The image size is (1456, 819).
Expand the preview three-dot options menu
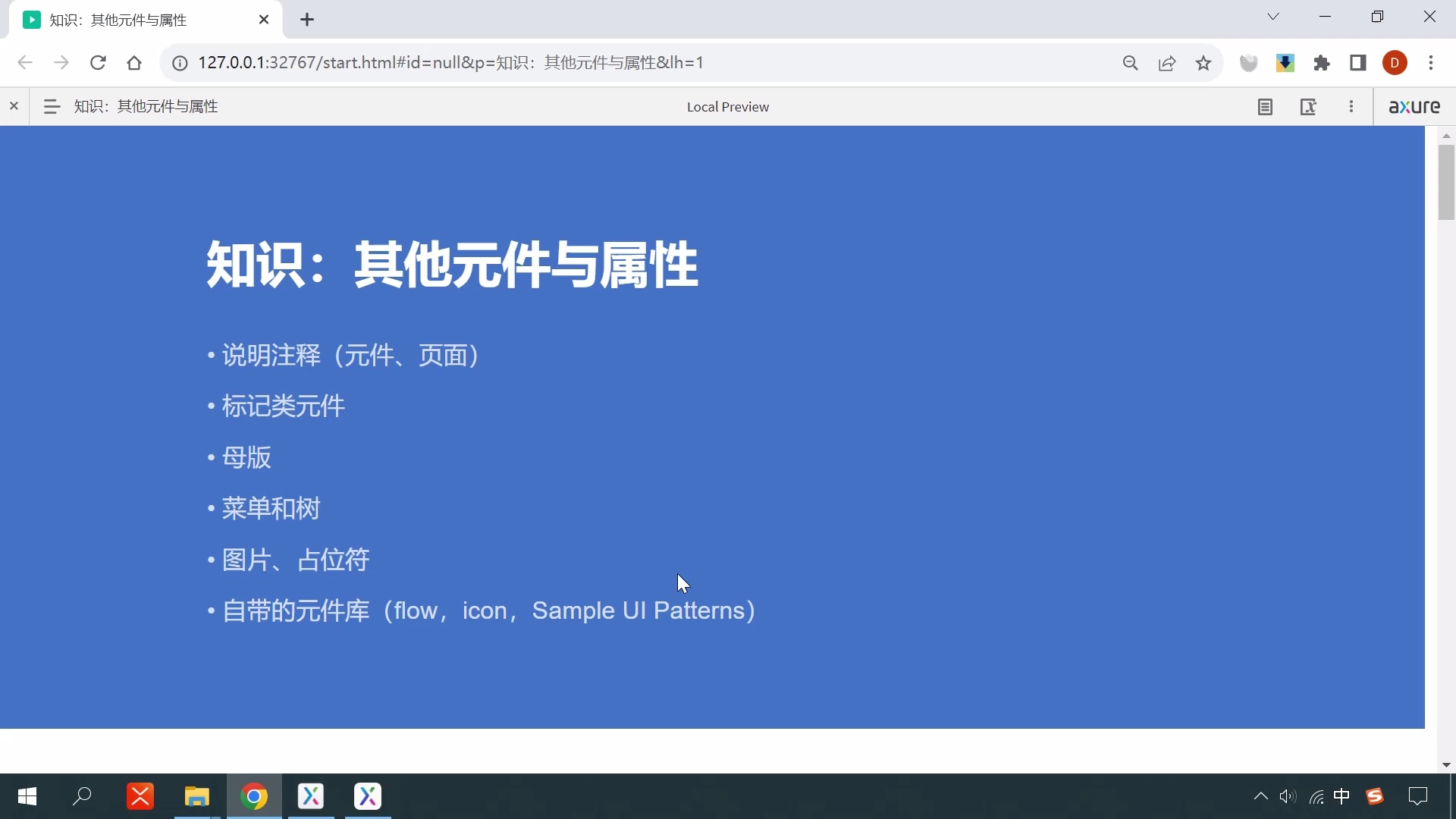(1351, 106)
